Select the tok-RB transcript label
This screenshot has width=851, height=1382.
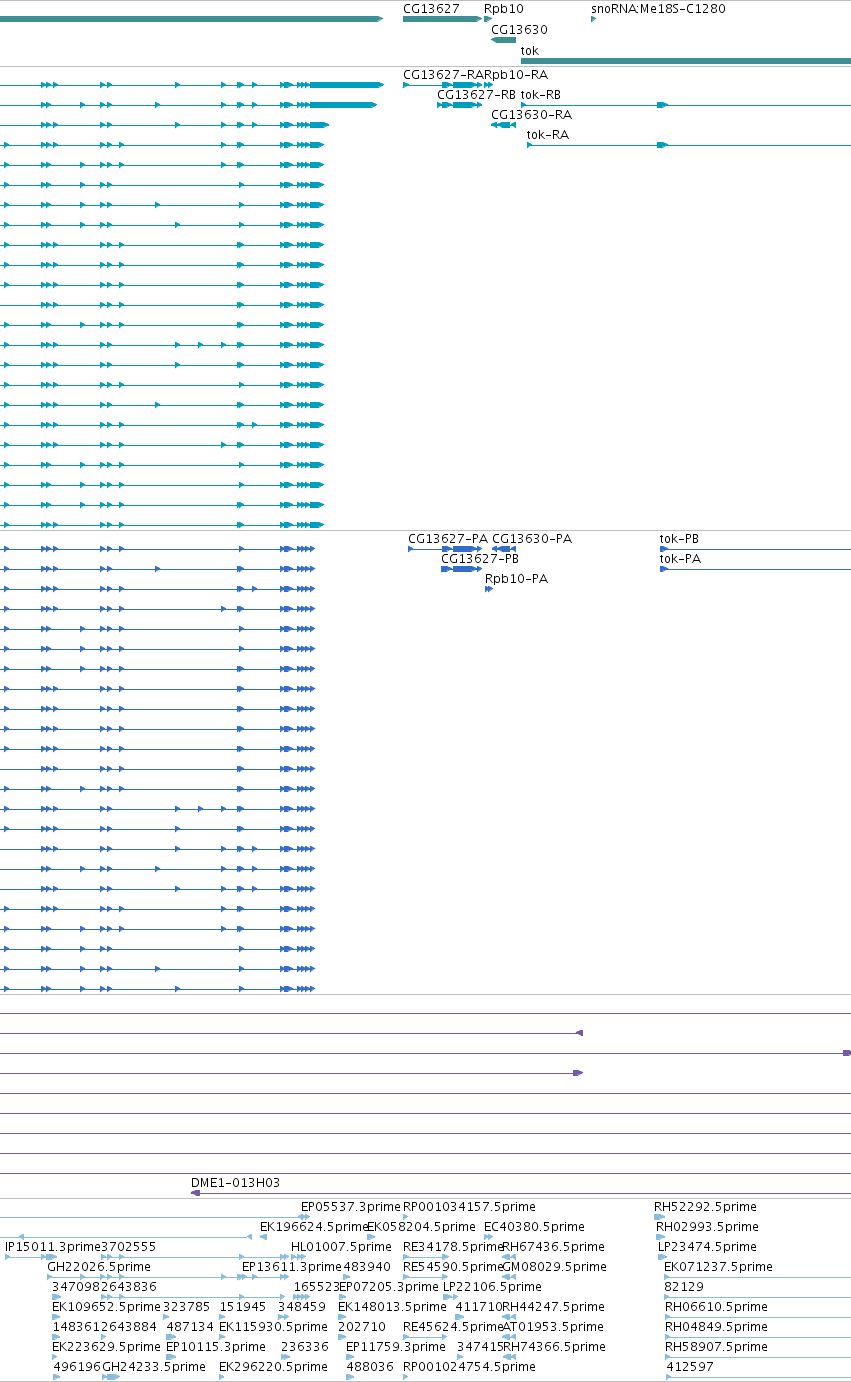click(x=541, y=95)
